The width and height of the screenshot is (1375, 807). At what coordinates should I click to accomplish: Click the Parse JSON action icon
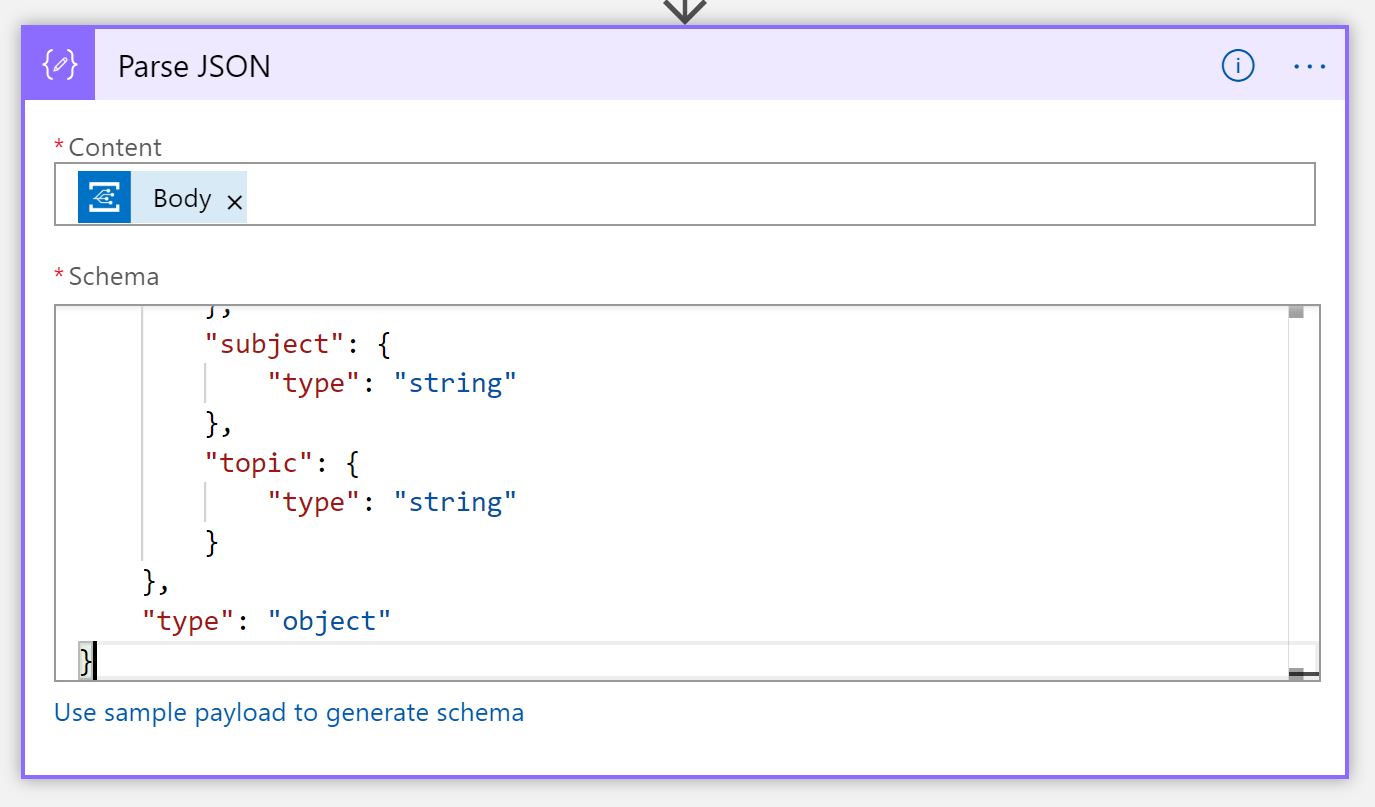59,66
